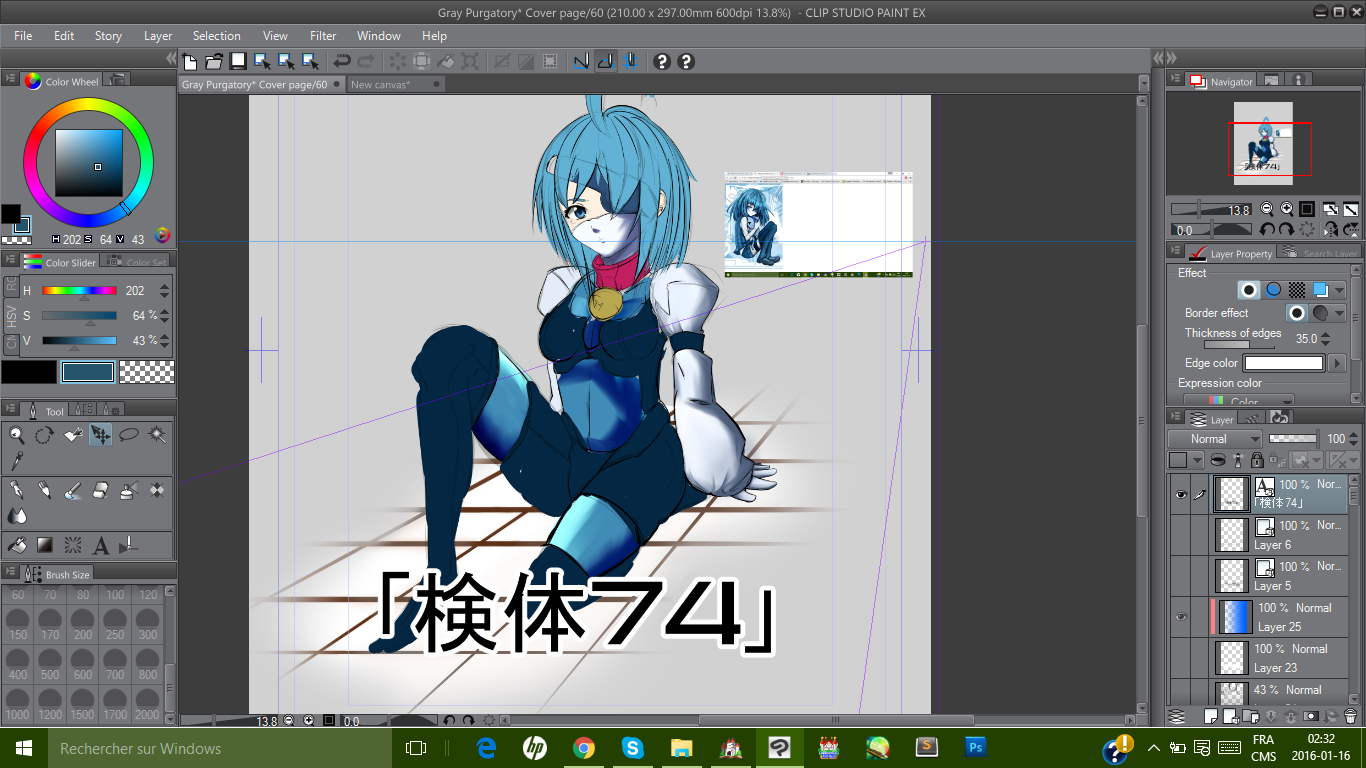The width and height of the screenshot is (1366, 768).
Task: Toggle the Border effect button in Layer Property
Action: click(x=1249, y=290)
